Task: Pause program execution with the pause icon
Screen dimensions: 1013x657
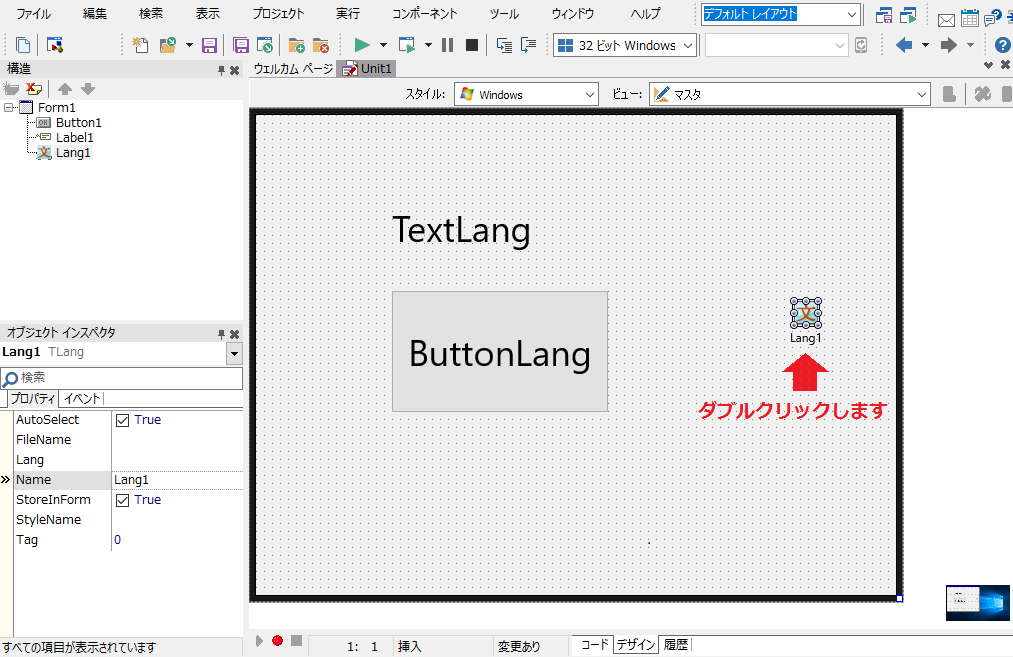Action: 446,44
